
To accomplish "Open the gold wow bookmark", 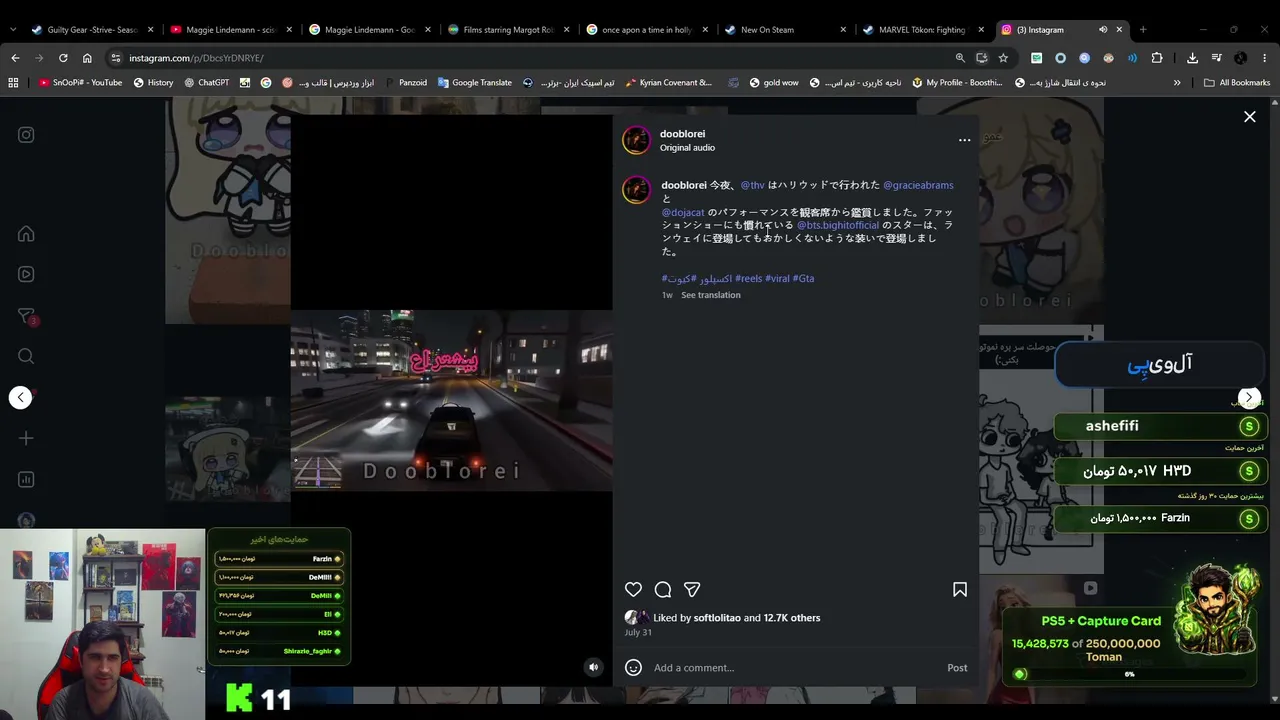I will click(x=774, y=83).
